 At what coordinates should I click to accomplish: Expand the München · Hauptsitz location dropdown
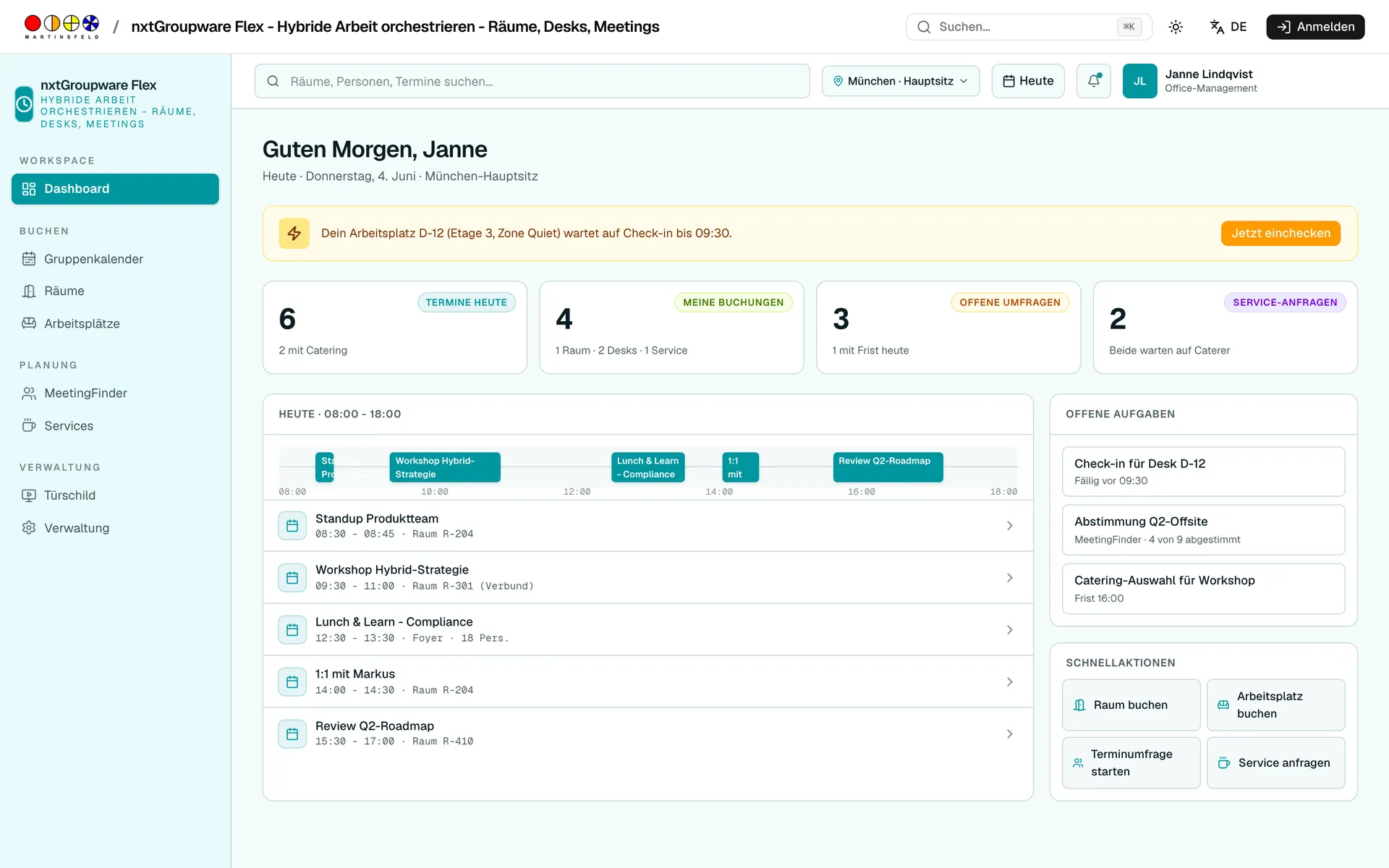click(901, 81)
